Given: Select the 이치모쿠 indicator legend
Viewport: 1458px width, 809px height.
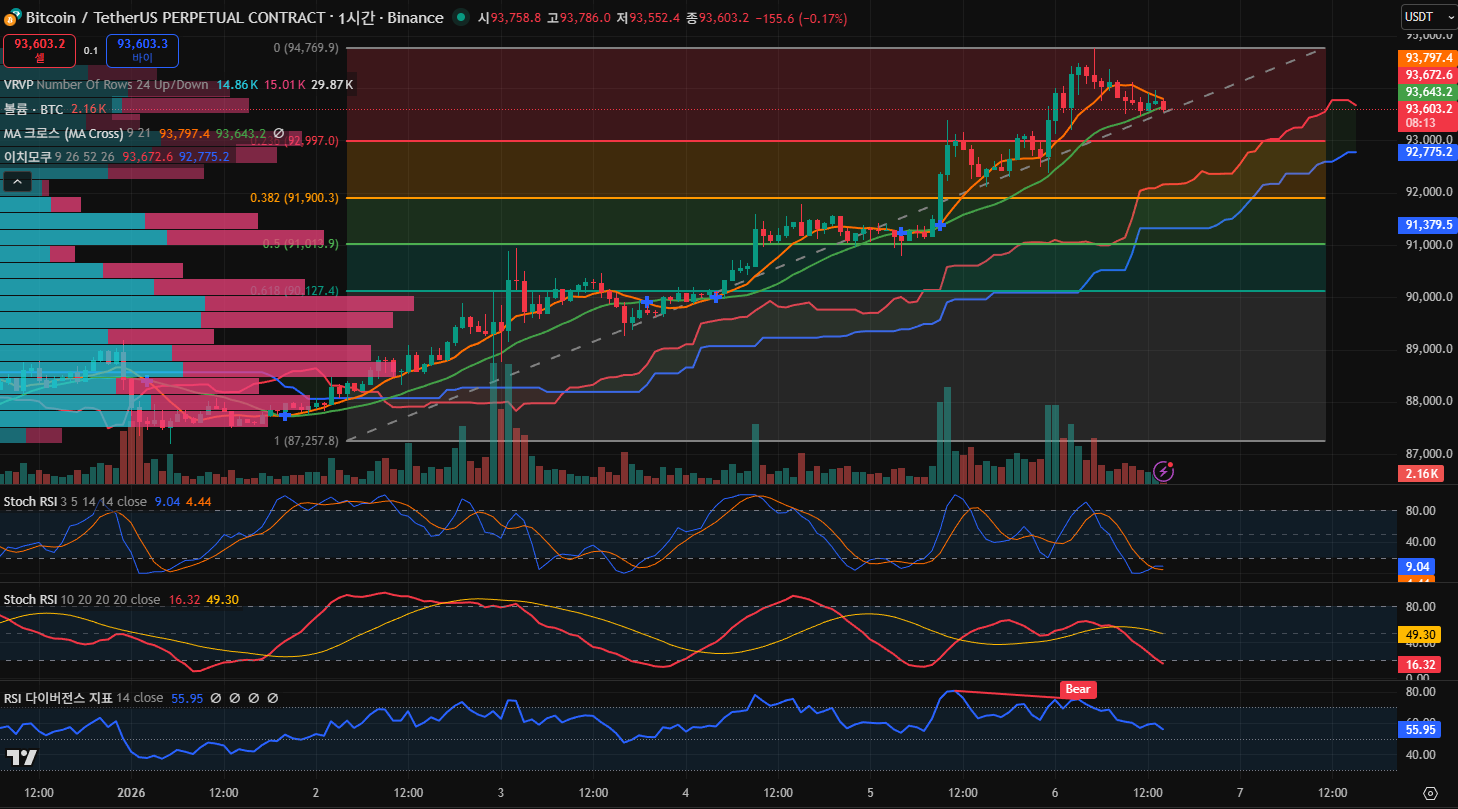Looking at the screenshot, I should point(28,156).
